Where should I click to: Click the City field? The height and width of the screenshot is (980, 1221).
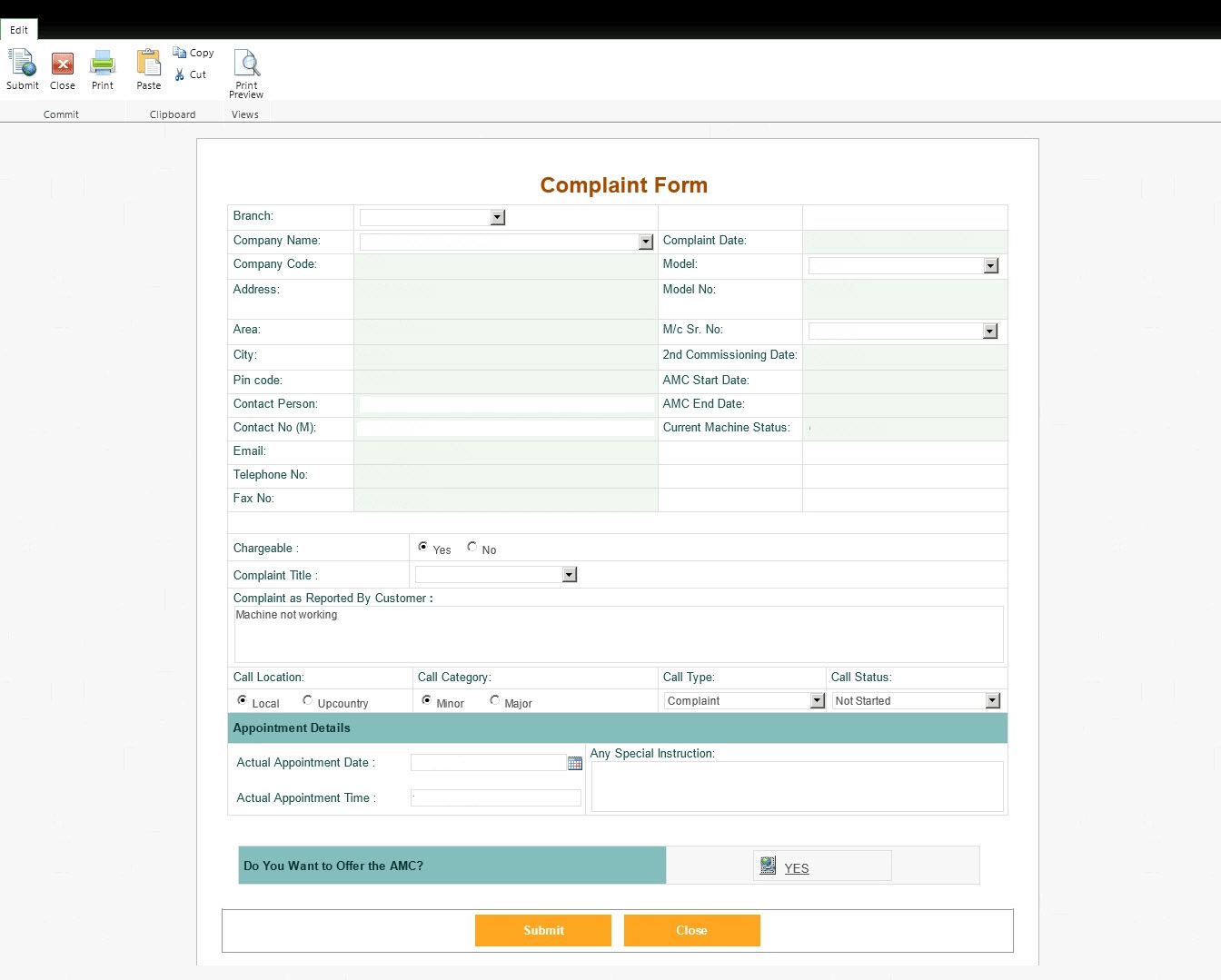point(506,357)
